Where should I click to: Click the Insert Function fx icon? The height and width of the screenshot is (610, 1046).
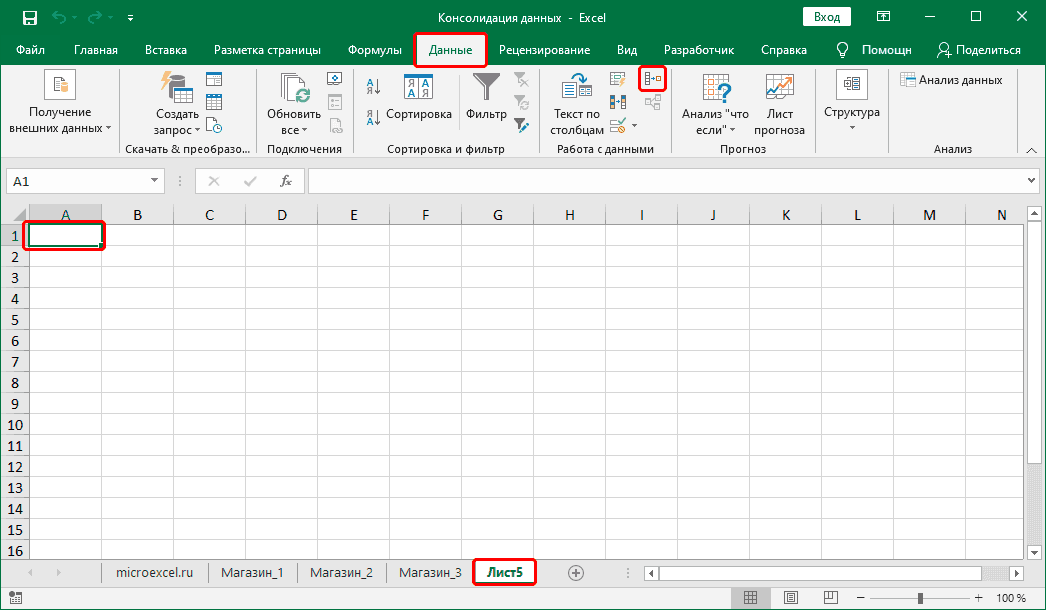point(287,181)
